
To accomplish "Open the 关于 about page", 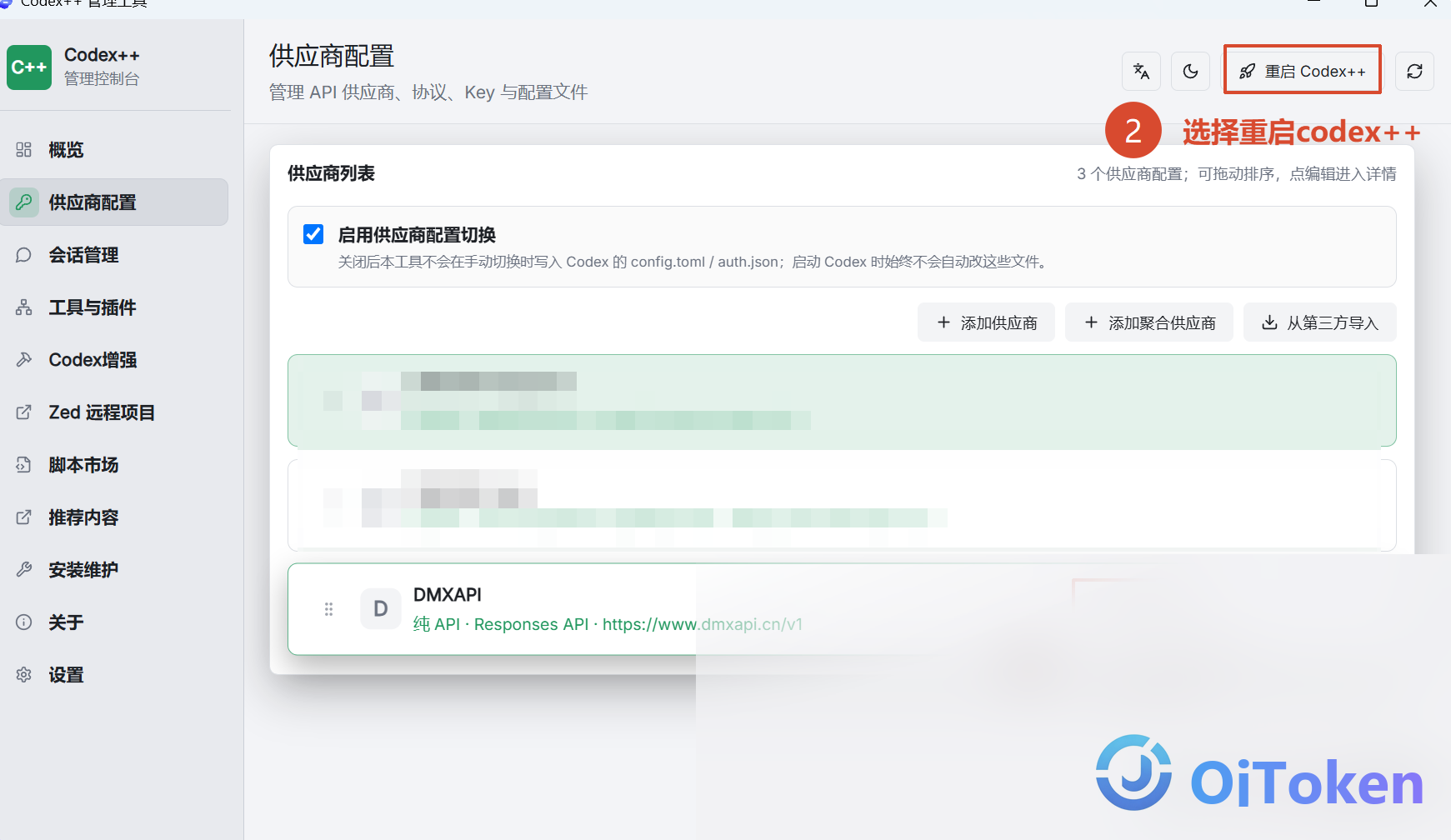I will coord(114,622).
